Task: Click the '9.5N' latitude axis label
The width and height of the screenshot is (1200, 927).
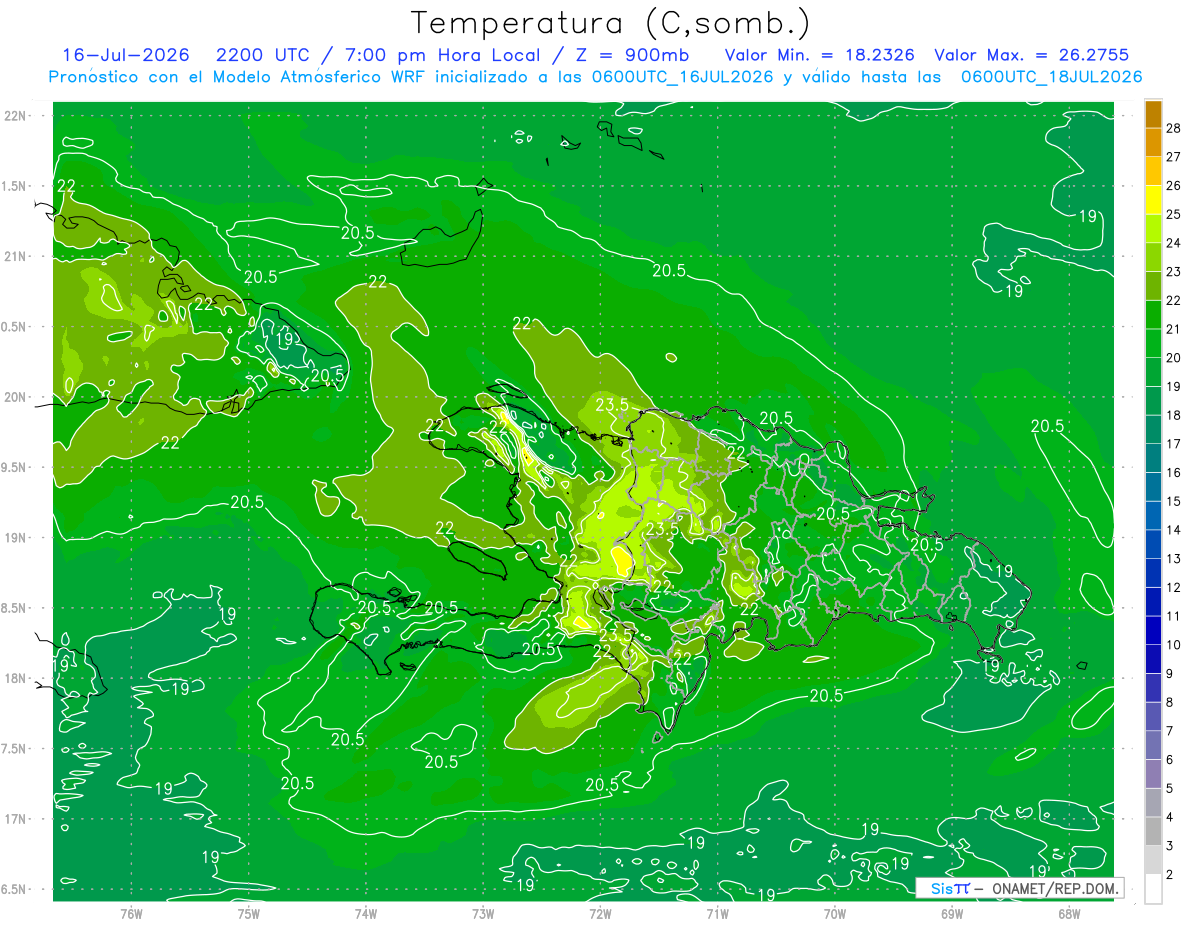Action: 14,467
